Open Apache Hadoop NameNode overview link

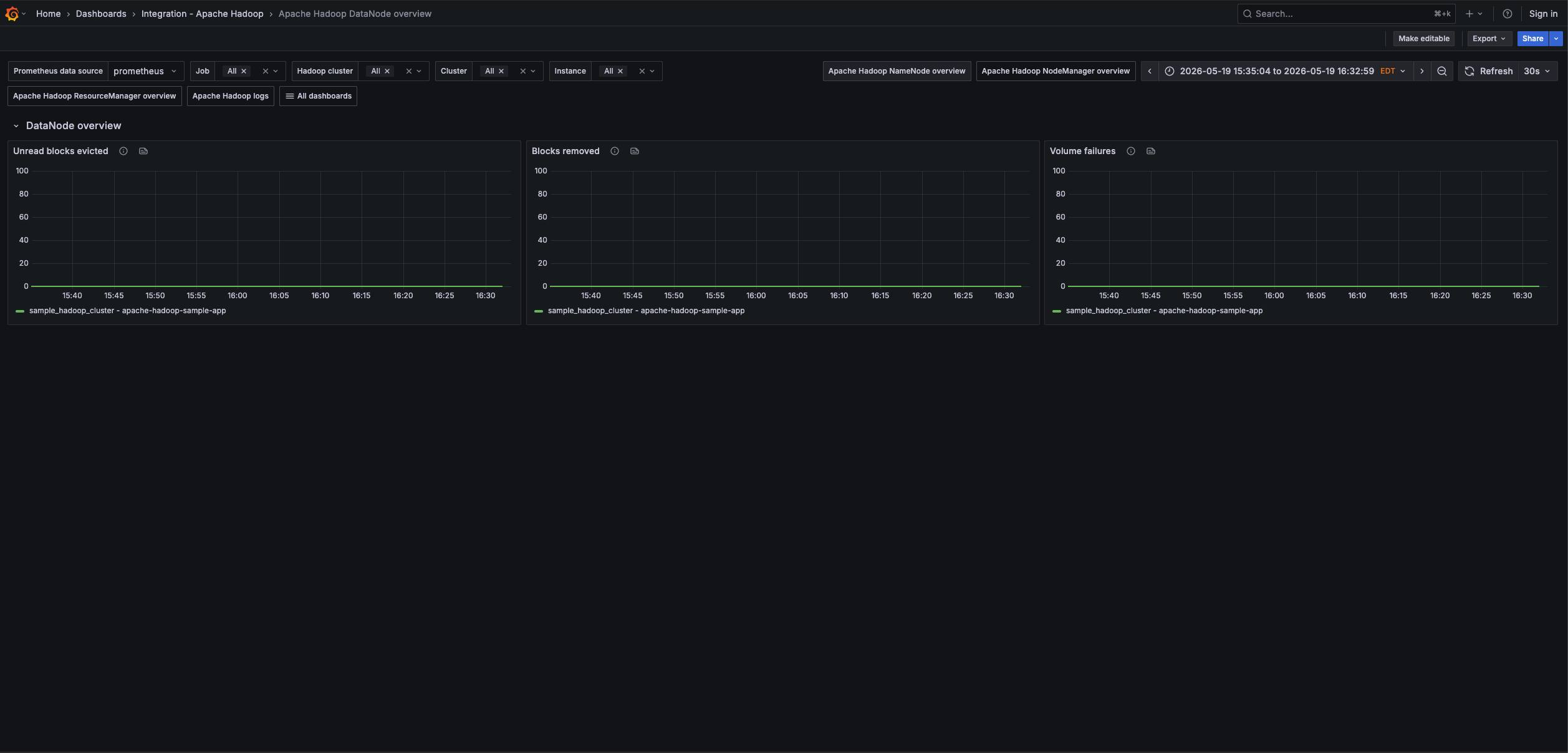coord(897,71)
